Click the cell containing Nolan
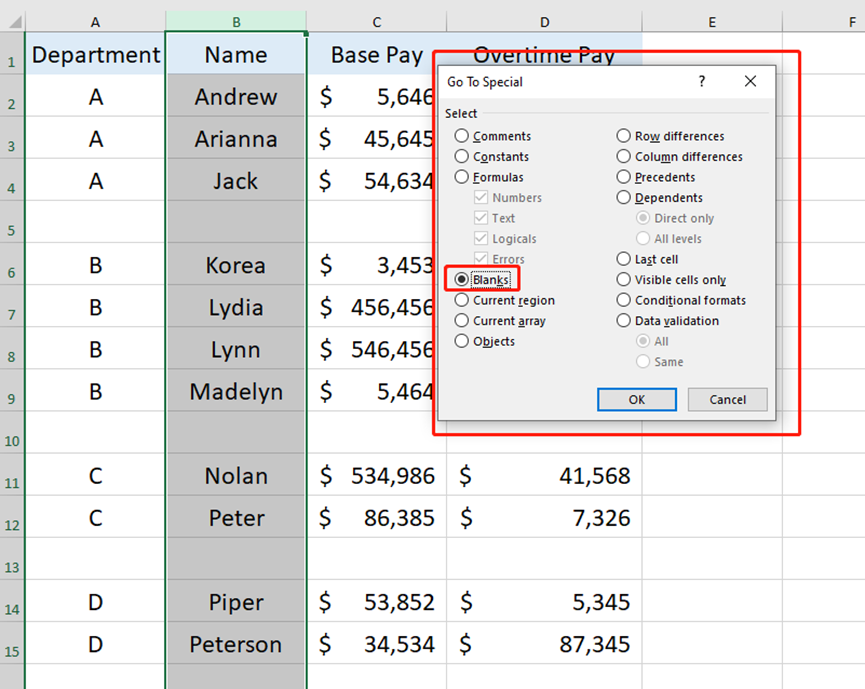 click(236, 475)
